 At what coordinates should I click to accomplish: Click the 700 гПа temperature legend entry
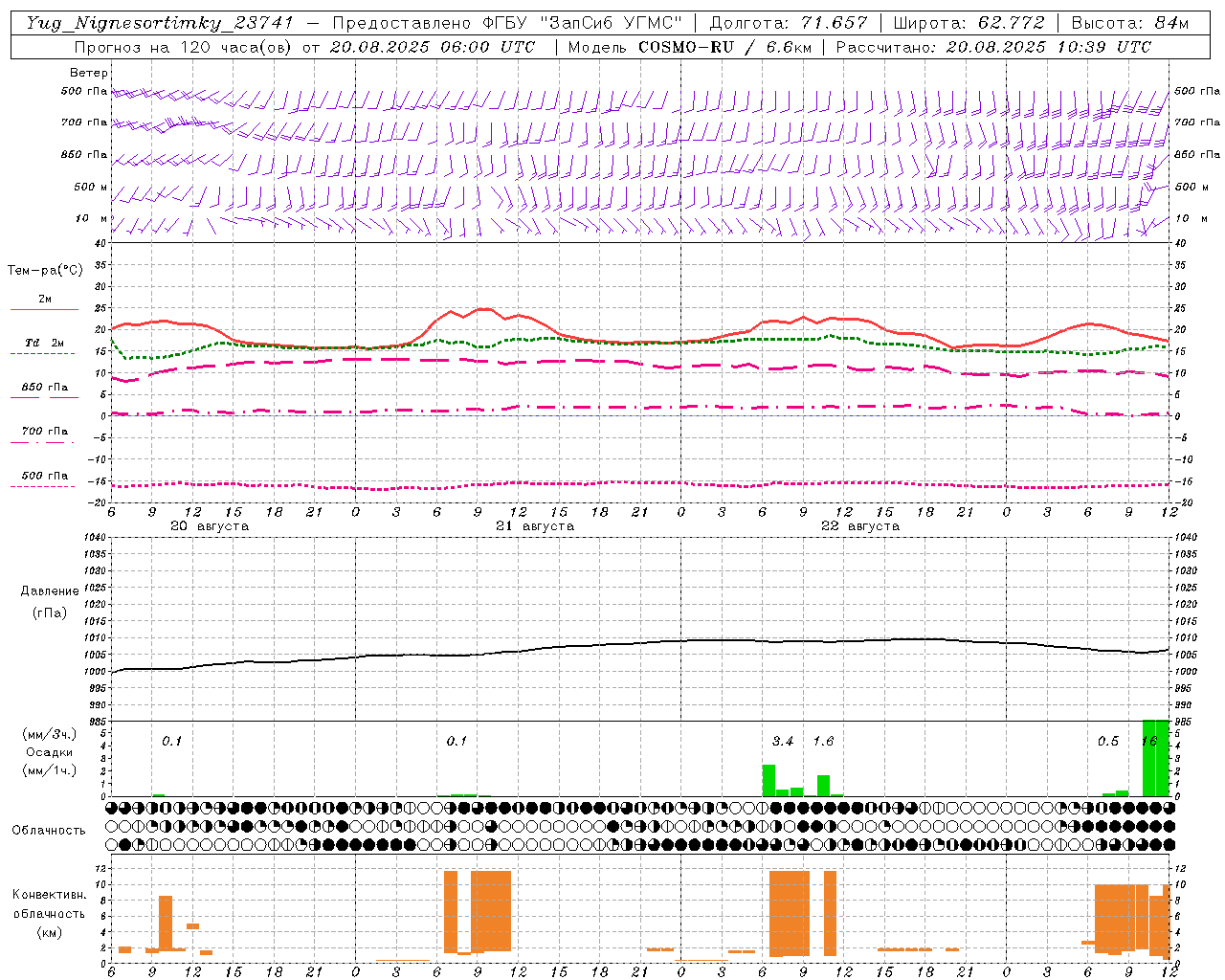pyautogui.click(x=45, y=431)
